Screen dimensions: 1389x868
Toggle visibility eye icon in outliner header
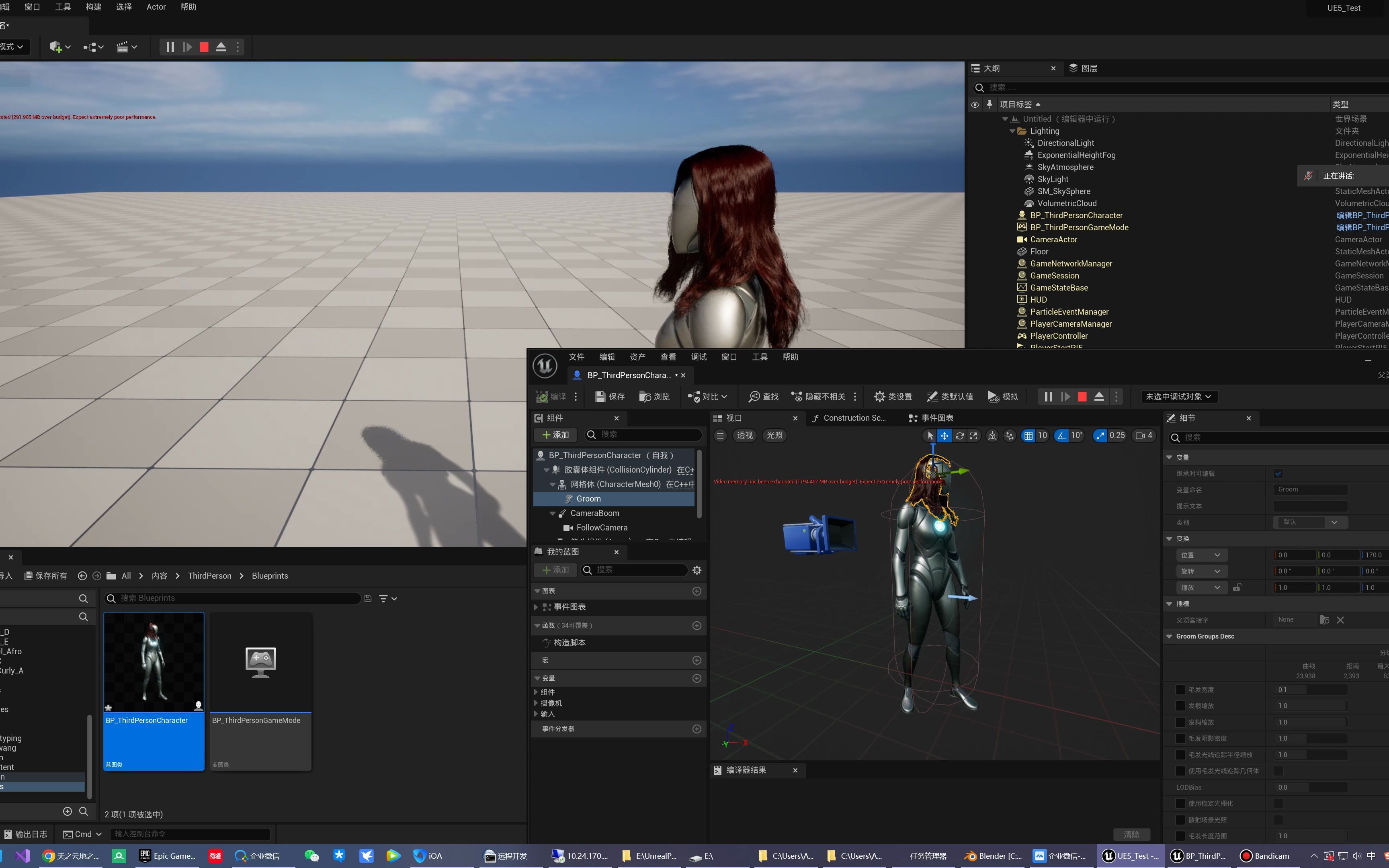975,104
